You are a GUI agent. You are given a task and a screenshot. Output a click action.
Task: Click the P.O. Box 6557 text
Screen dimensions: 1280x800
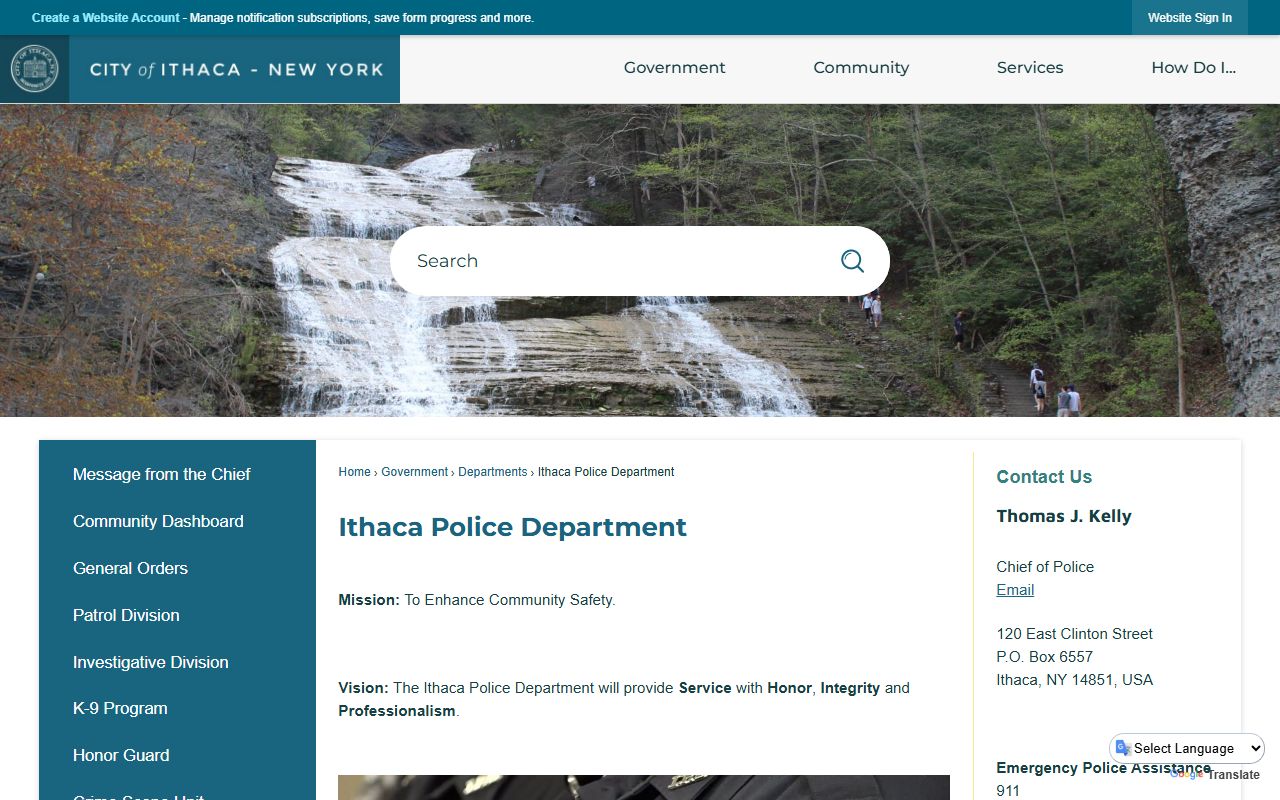1044,657
